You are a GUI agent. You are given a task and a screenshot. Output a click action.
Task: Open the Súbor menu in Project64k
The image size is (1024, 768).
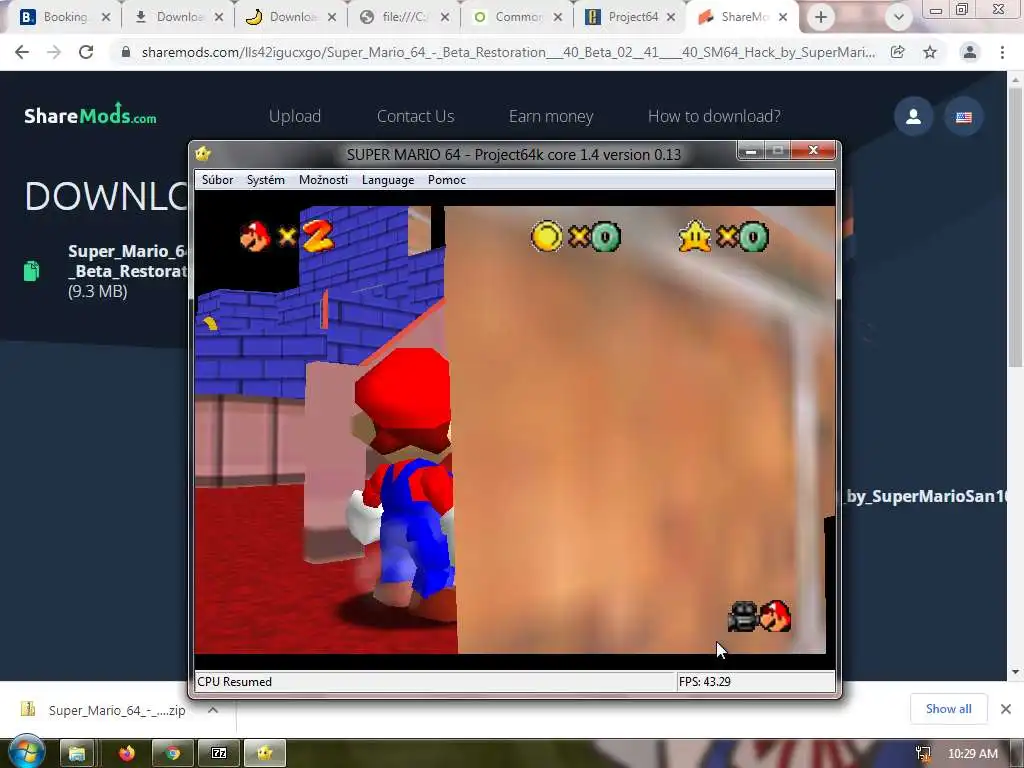(217, 180)
